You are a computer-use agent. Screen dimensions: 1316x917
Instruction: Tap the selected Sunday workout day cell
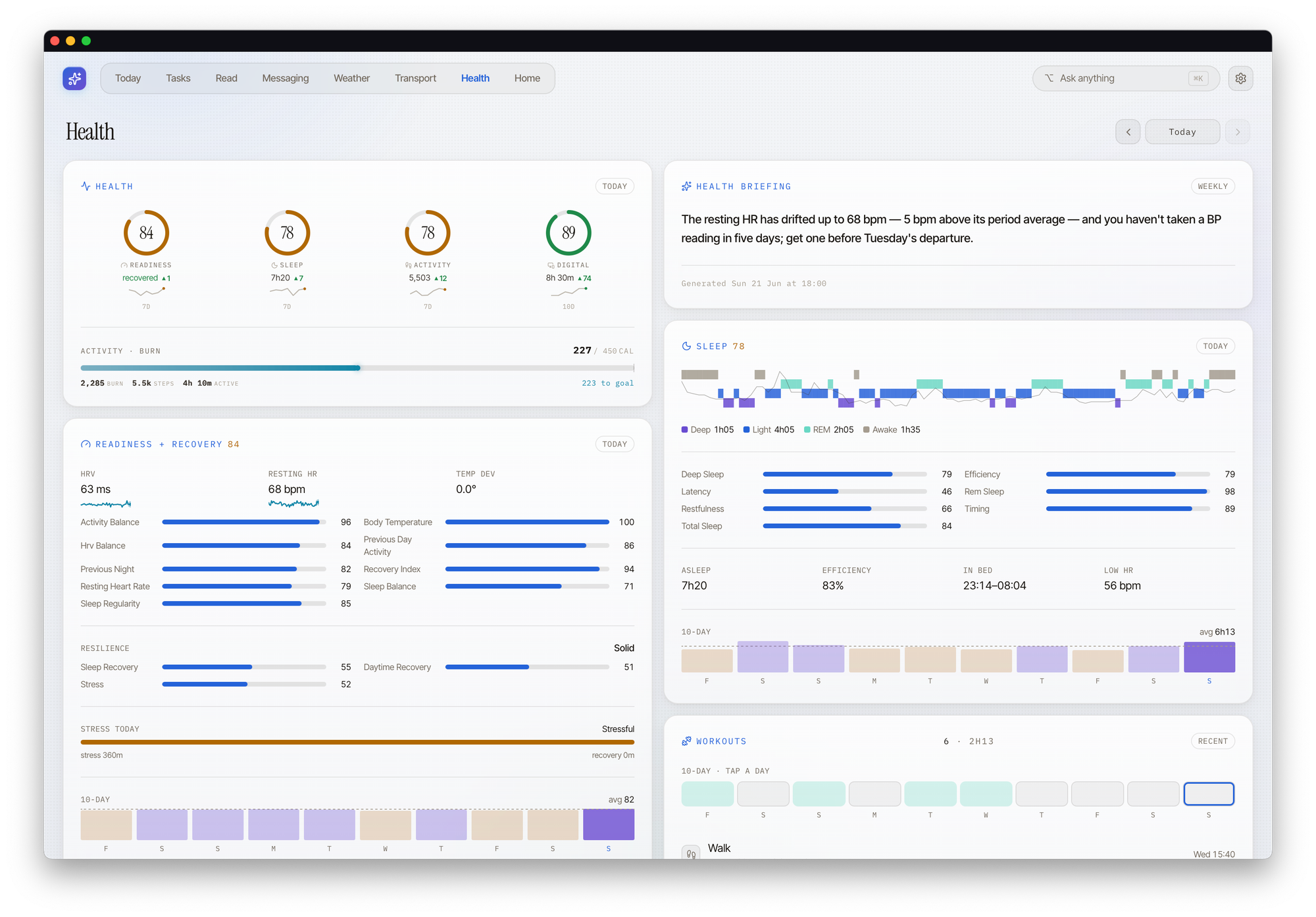pos(1209,794)
